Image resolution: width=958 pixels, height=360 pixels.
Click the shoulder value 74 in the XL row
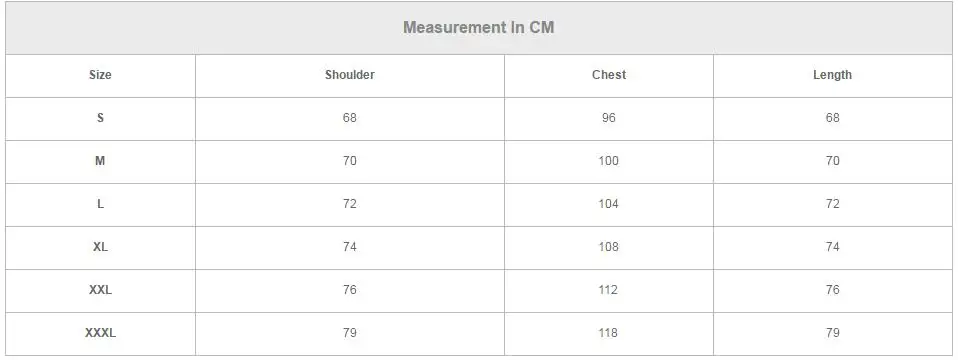pyautogui.click(x=349, y=247)
